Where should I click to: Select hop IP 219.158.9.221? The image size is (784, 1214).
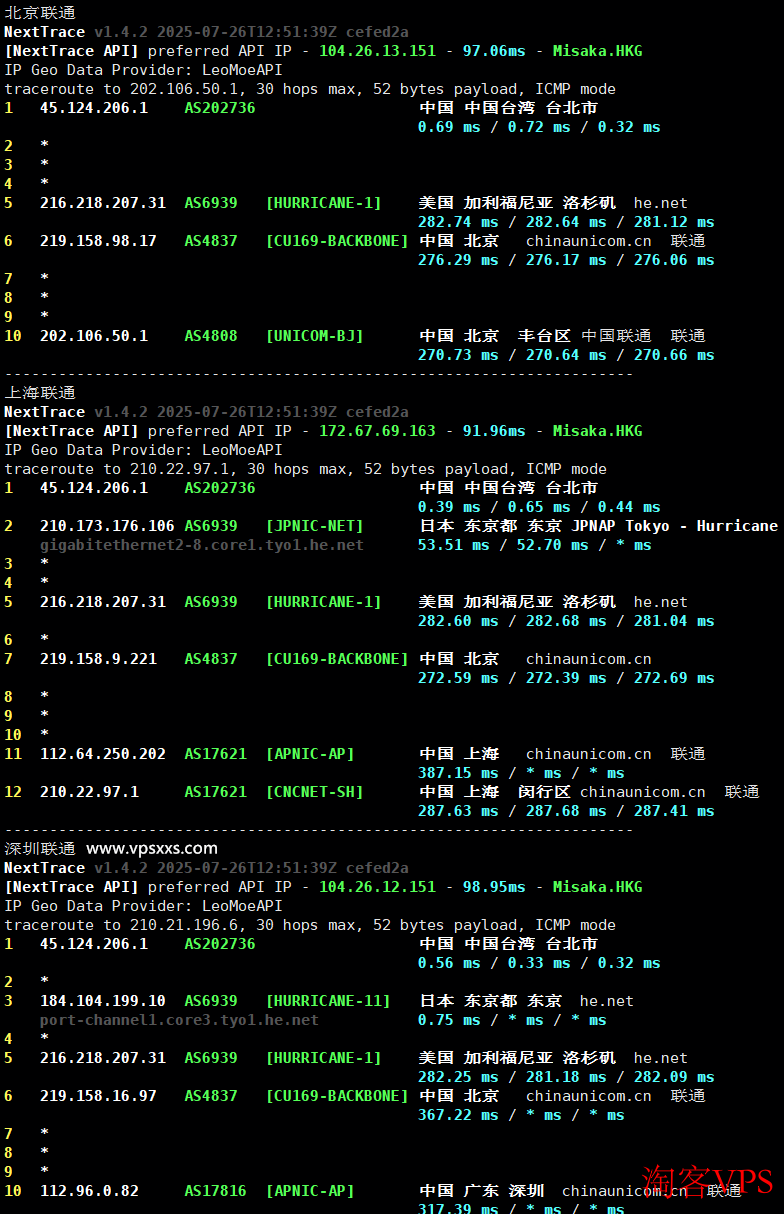[x=98, y=659]
